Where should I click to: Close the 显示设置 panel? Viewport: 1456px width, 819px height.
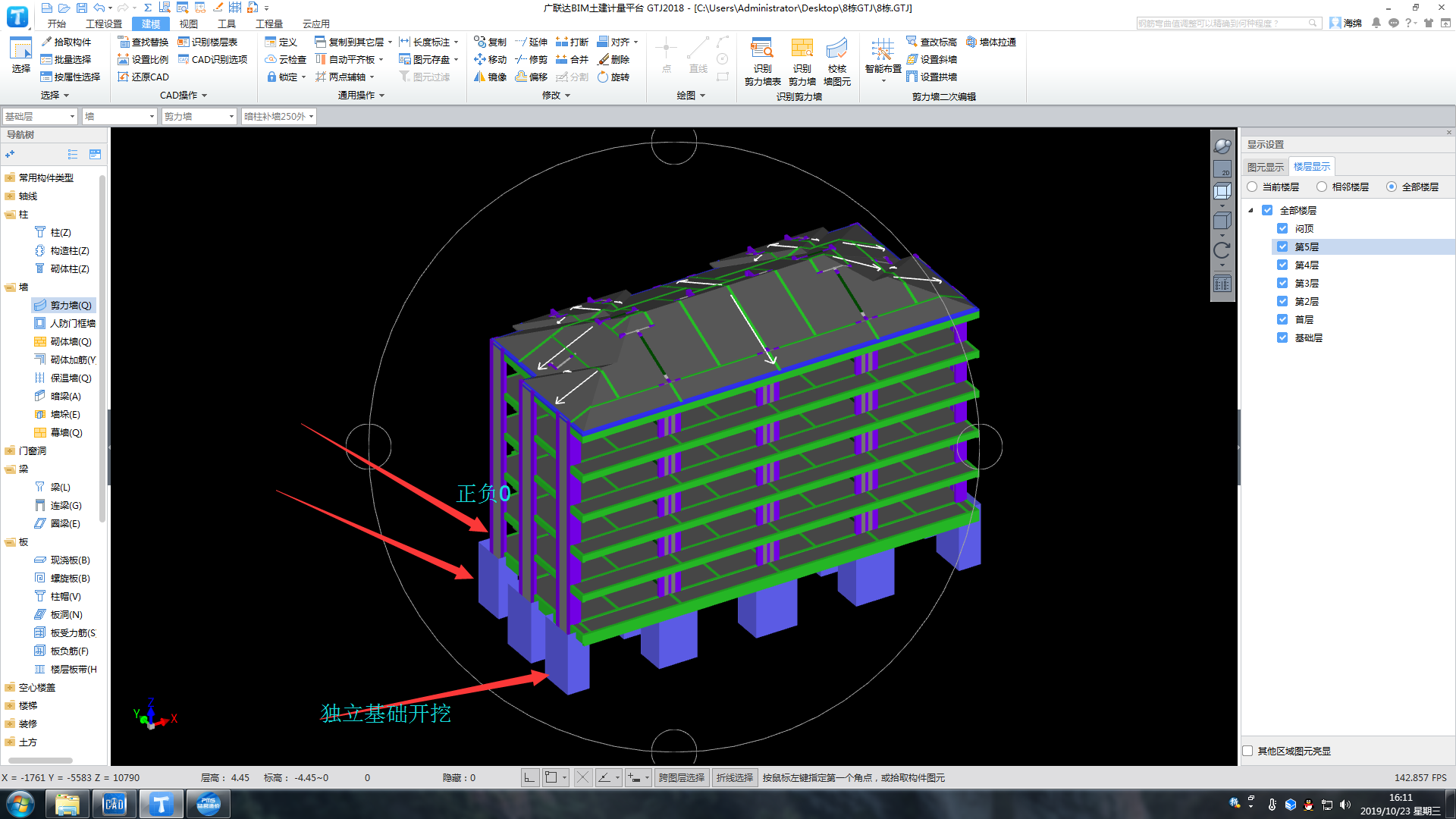[x=1448, y=132]
